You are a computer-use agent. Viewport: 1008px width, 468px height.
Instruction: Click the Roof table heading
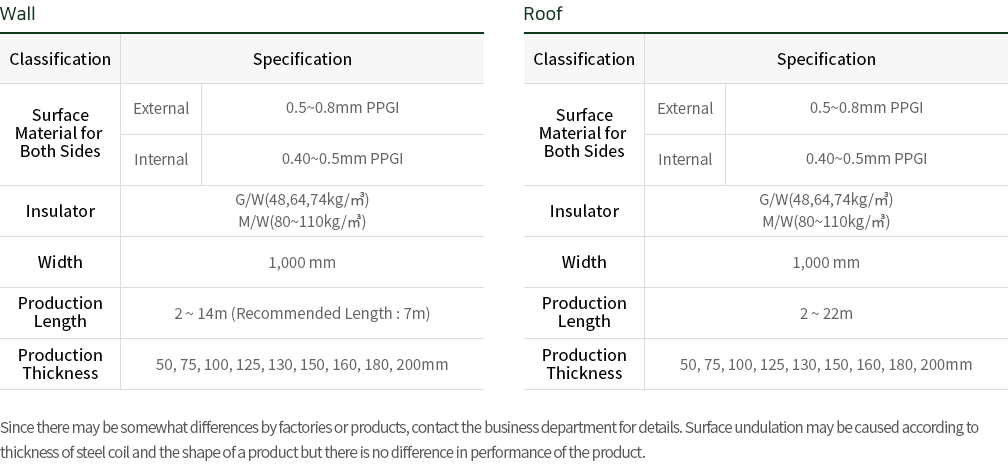[x=543, y=14]
